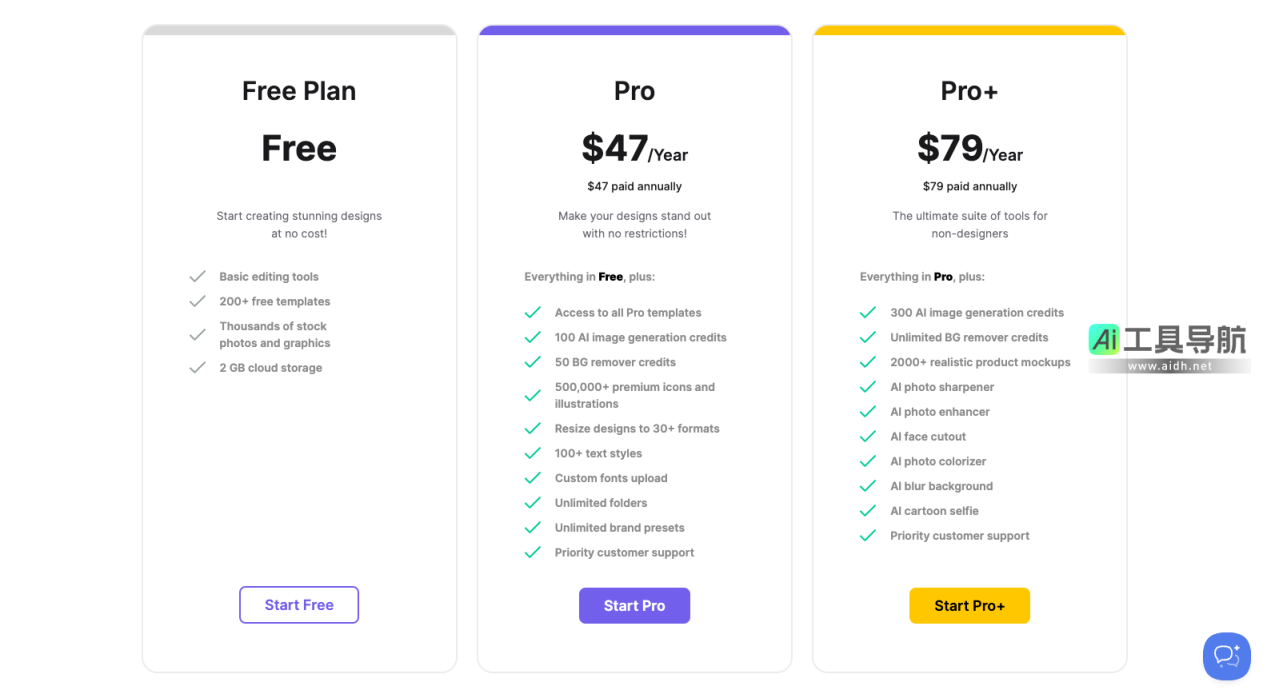The height and width of the screenshot is (698, 1275).
Task: Click the yellow Pro+ card top bar
Action: point(969,30)
